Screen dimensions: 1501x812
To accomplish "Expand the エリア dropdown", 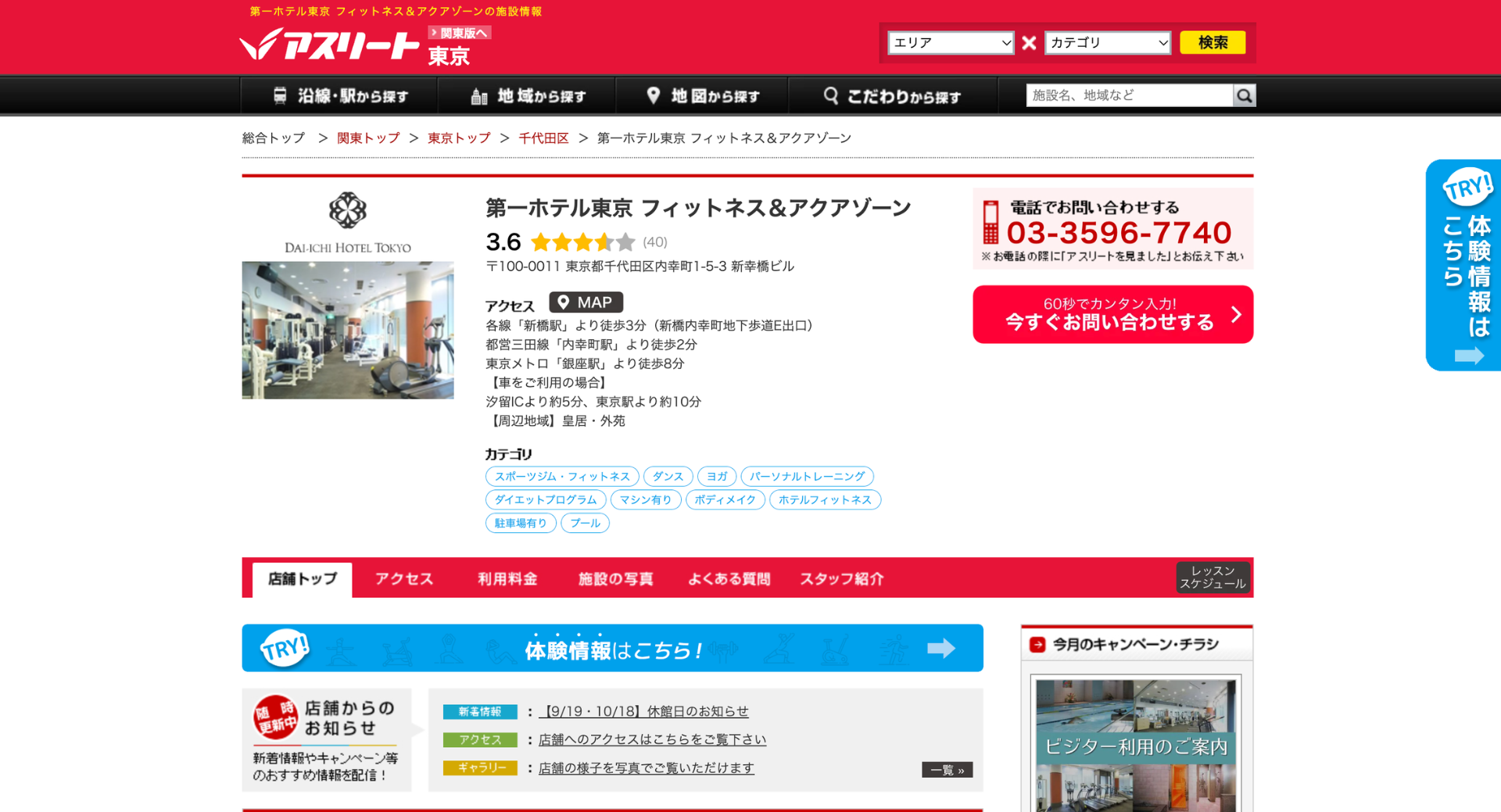I will tap(951, 42).
